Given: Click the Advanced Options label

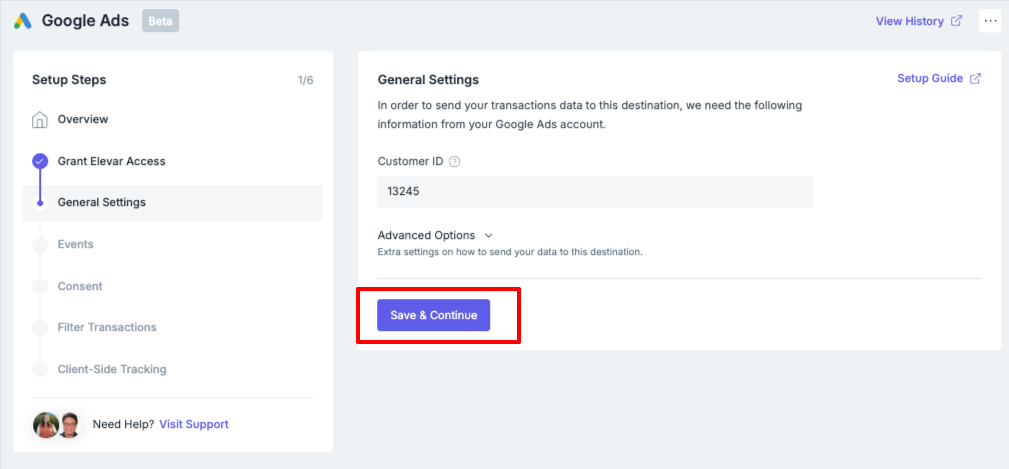Looking at the screenshot, I should (426, 235).
